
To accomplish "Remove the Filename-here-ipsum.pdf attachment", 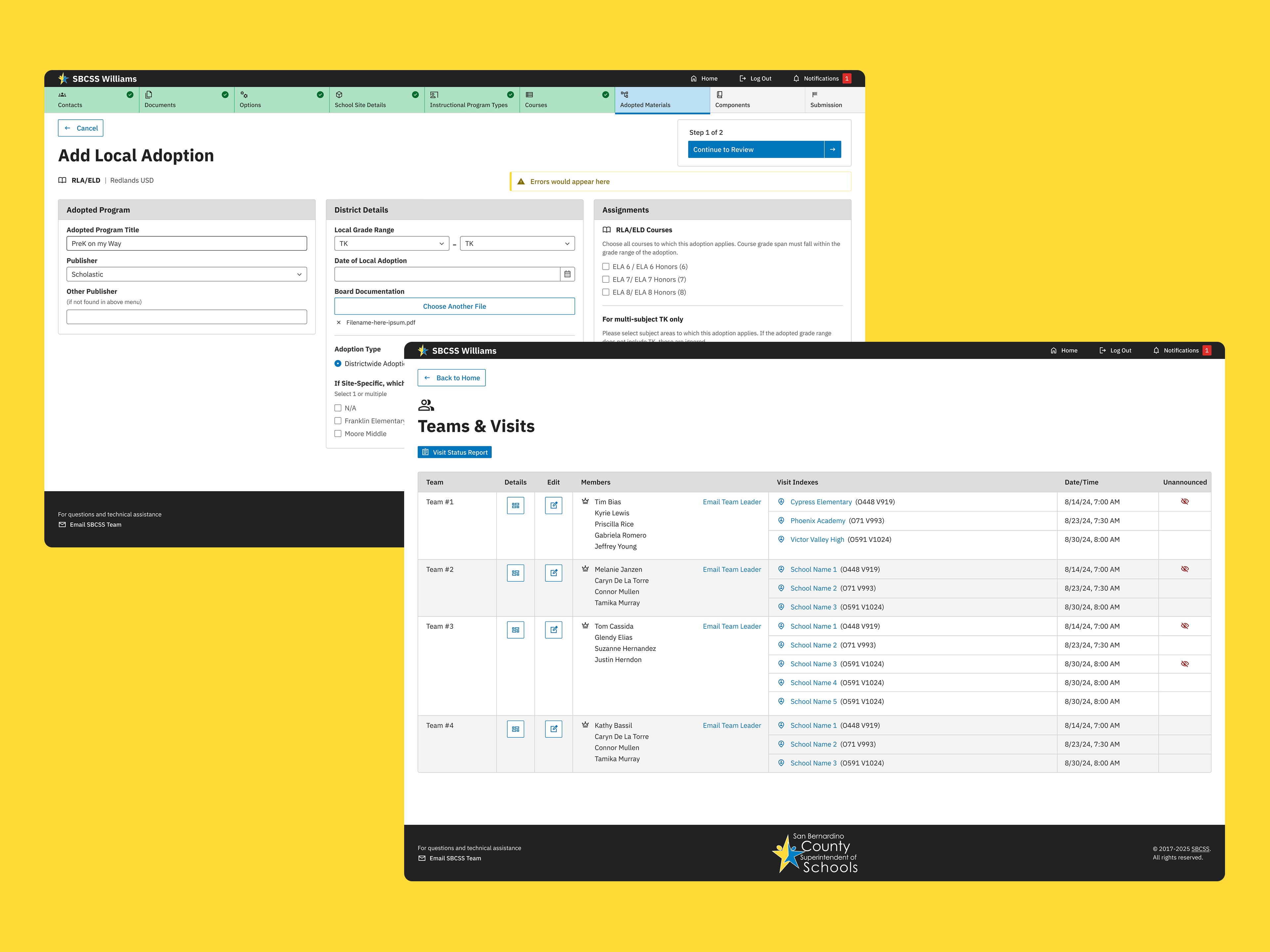I will (339, 323).
